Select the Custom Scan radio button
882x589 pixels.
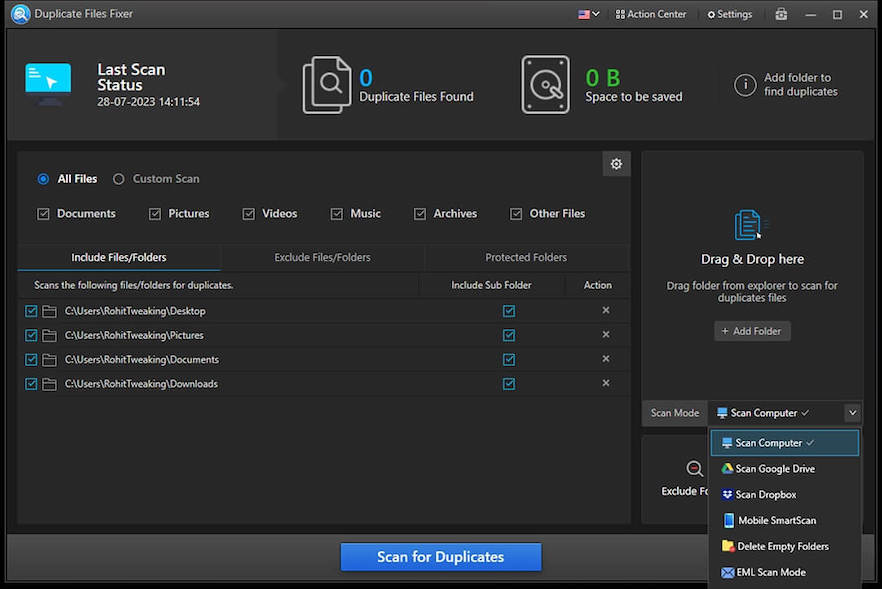coord(118,179)
